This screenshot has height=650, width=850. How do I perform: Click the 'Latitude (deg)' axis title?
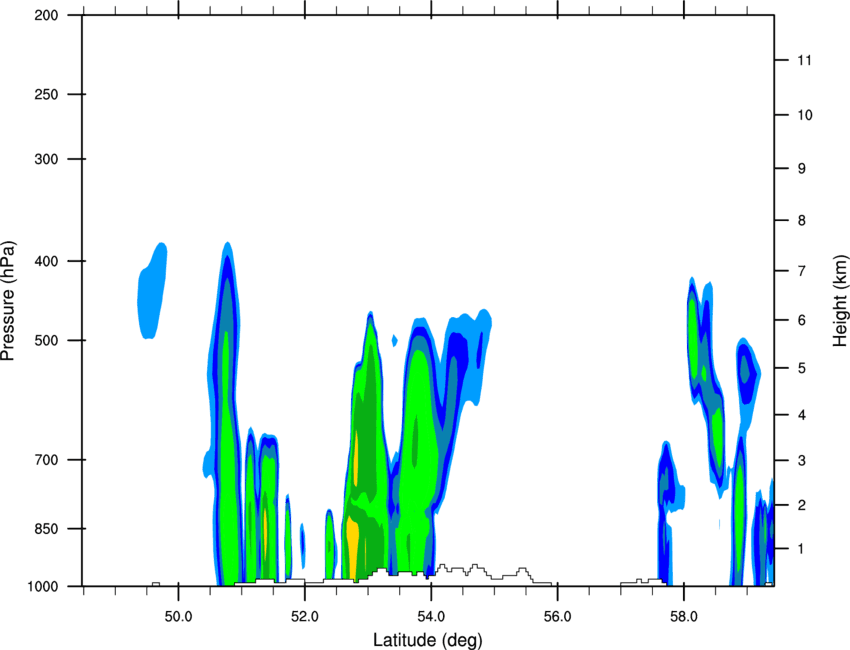click(427, 640)
